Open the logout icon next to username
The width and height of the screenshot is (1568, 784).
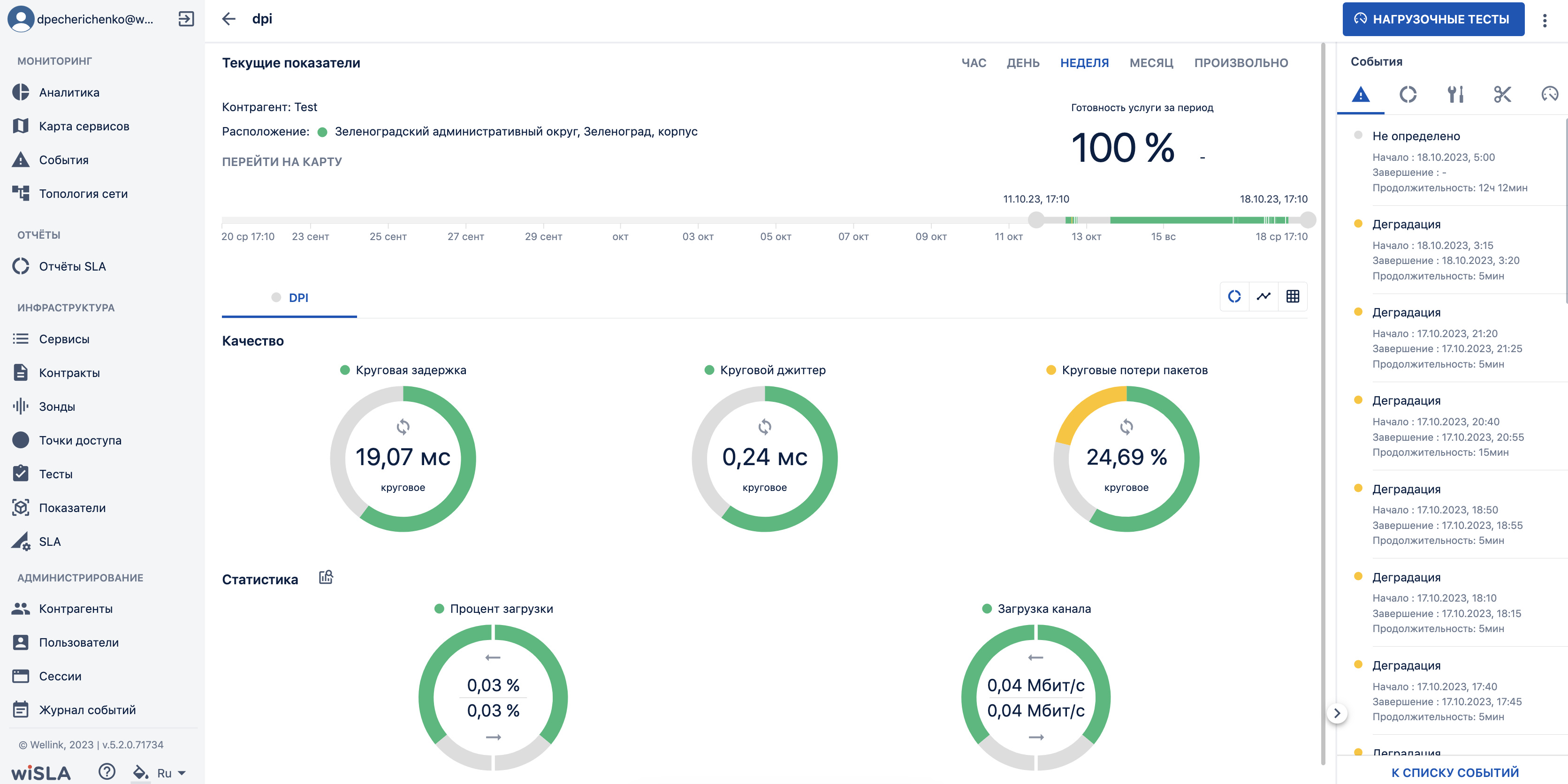pyautogui.click(x=186, y=19)
